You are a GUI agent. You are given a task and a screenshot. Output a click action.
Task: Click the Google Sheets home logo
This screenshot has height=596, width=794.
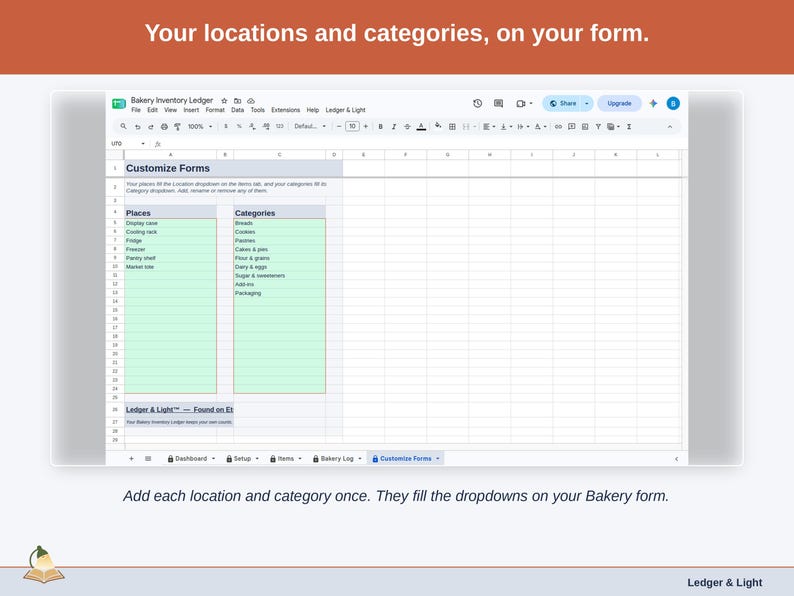pos(118,103)
